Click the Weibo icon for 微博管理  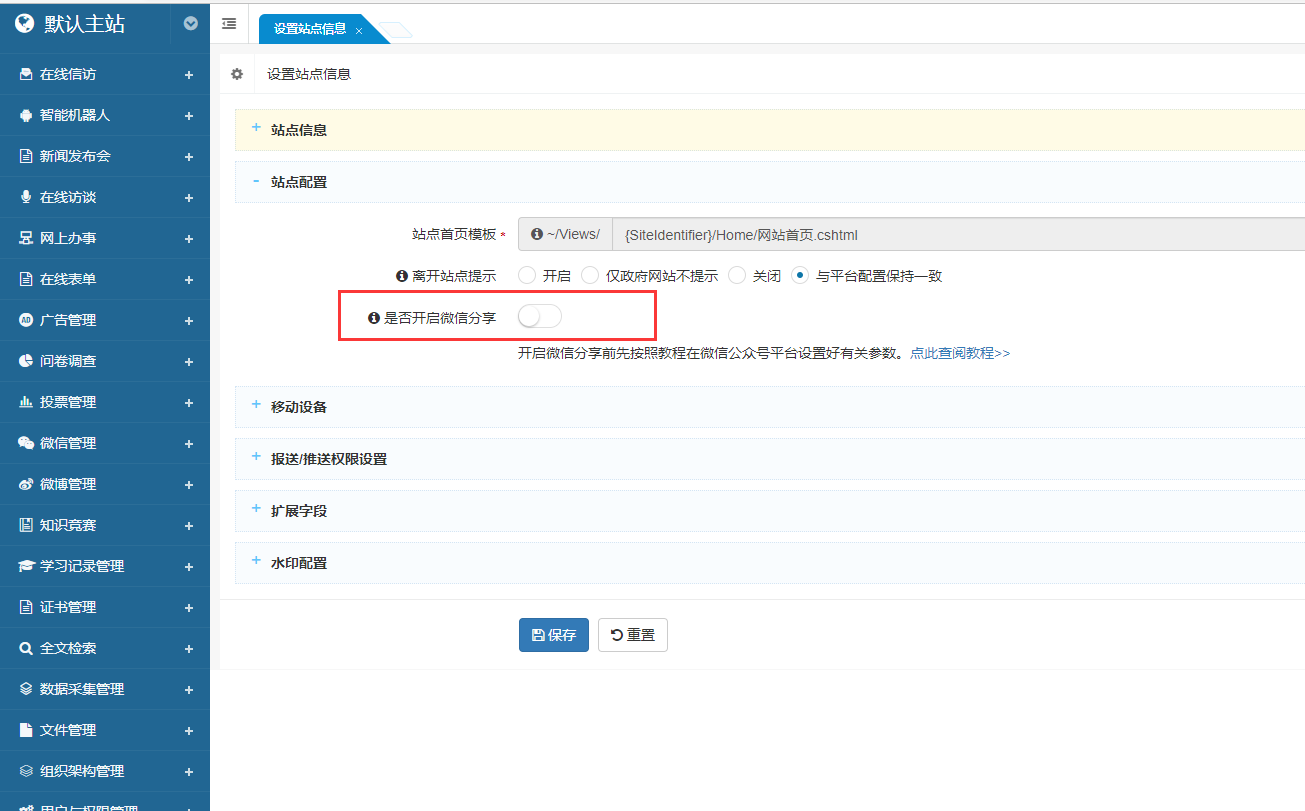[x=26, y=484]
